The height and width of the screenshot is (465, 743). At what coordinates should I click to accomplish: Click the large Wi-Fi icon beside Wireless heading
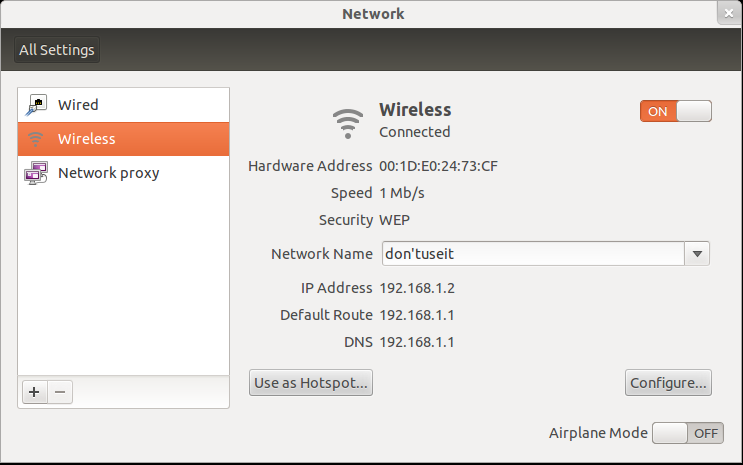click(x=348, y=121)
